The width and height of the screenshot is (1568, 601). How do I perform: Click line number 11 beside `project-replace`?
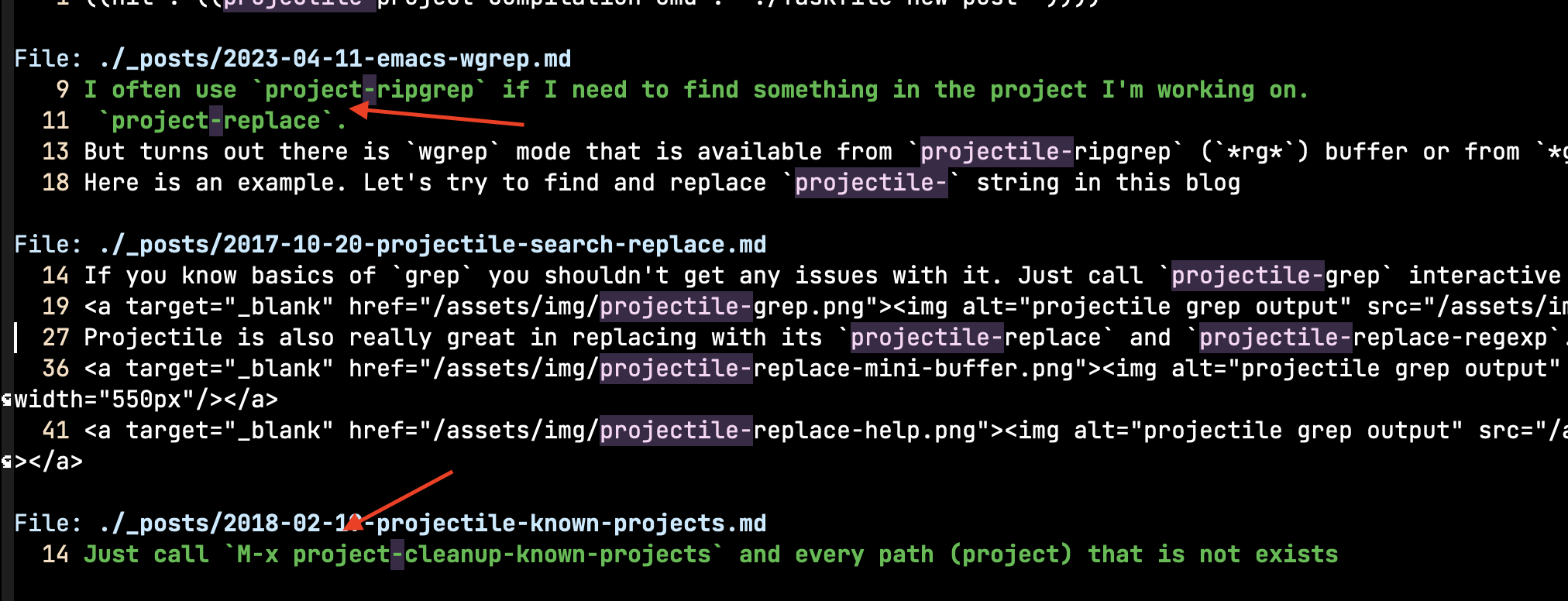click(x=56, y=121)
